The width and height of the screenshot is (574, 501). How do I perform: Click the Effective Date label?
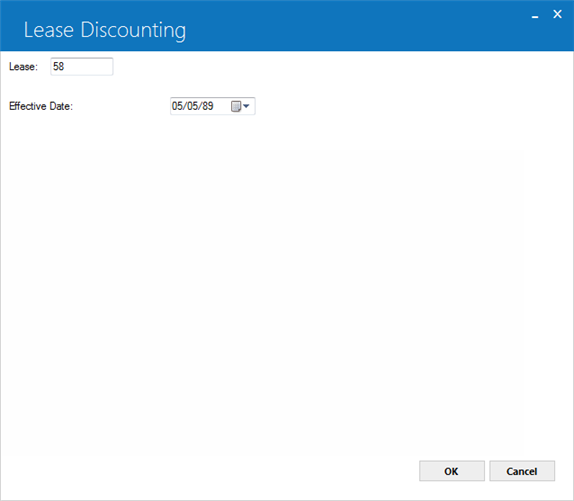click(41, 106)
